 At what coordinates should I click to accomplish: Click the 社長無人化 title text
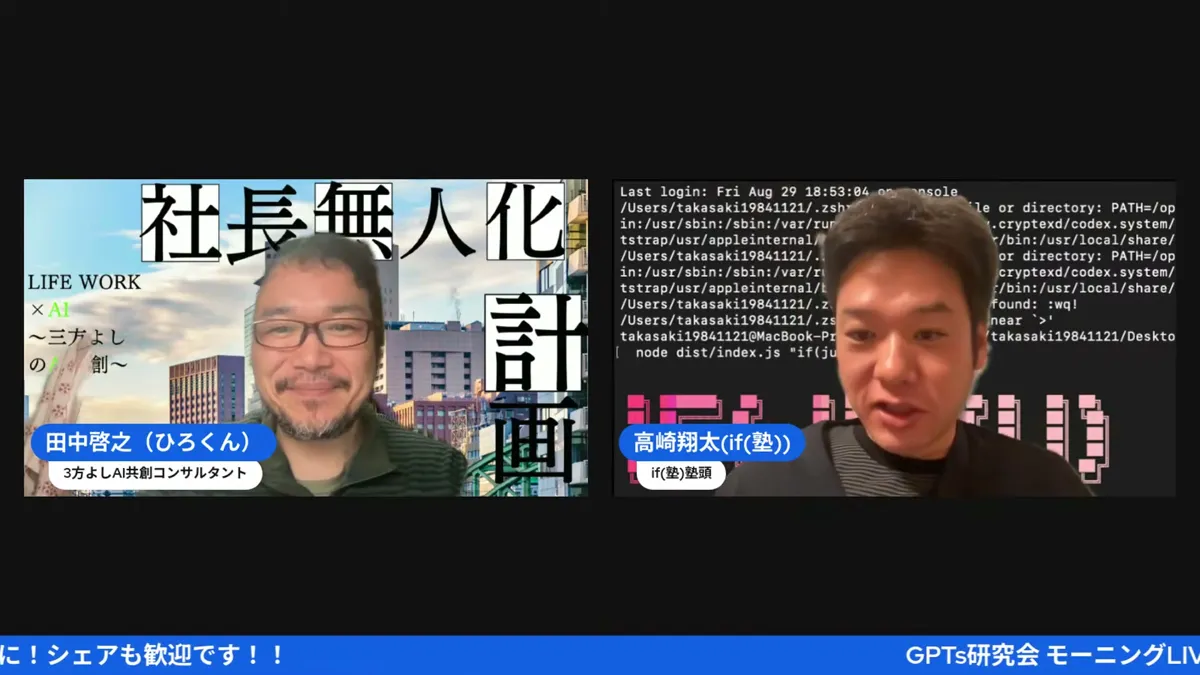pos(352,222)
